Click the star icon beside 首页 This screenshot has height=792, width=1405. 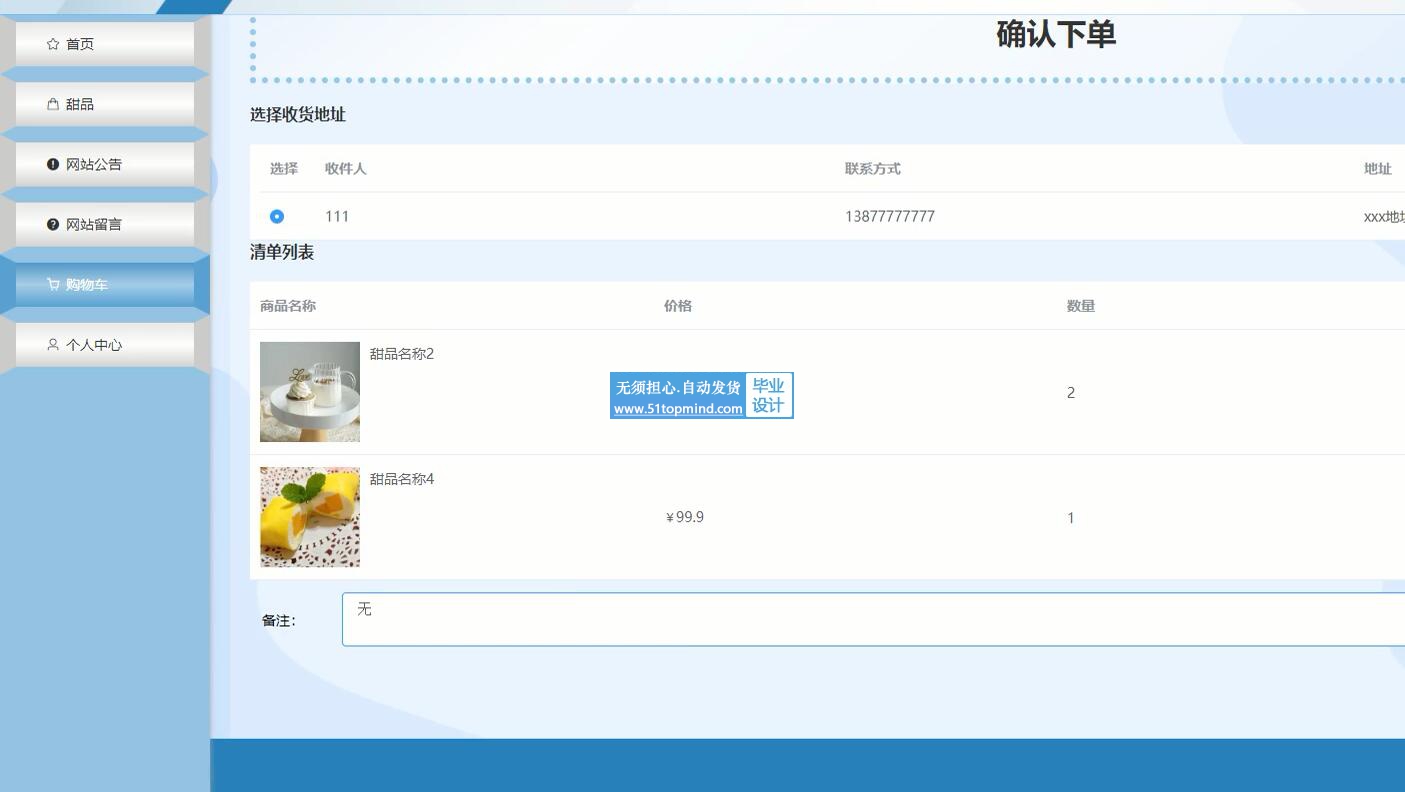pos(53,44)
